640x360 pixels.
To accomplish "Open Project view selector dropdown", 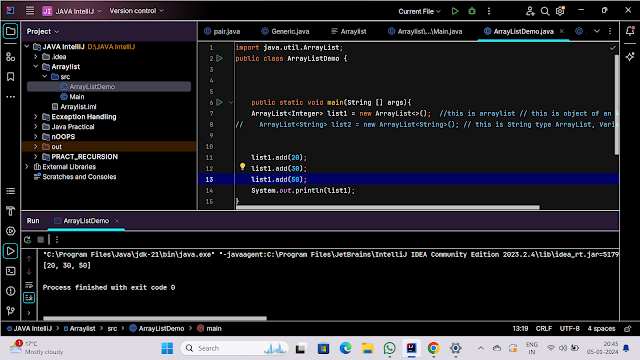I will (x=43, y=31).
